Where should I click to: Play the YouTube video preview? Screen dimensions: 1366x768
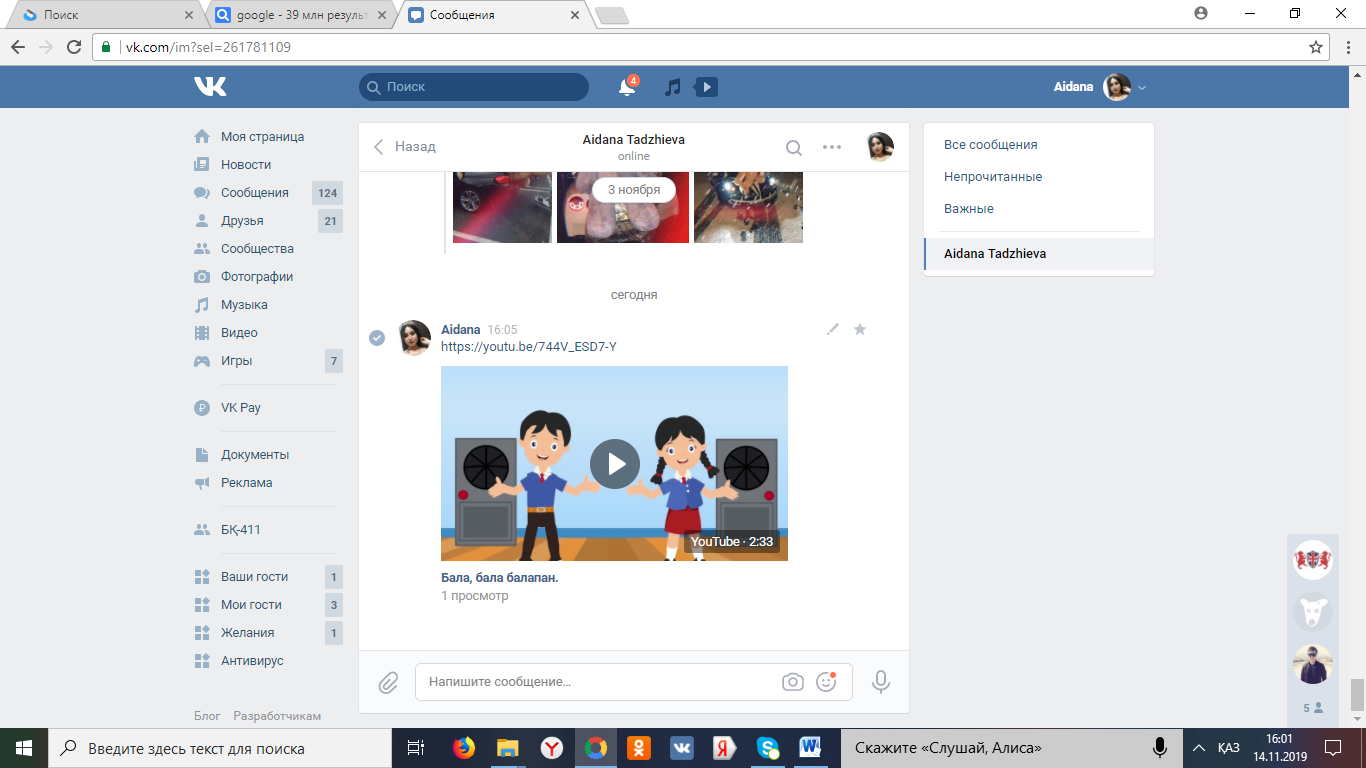click(x=614, y=463)
